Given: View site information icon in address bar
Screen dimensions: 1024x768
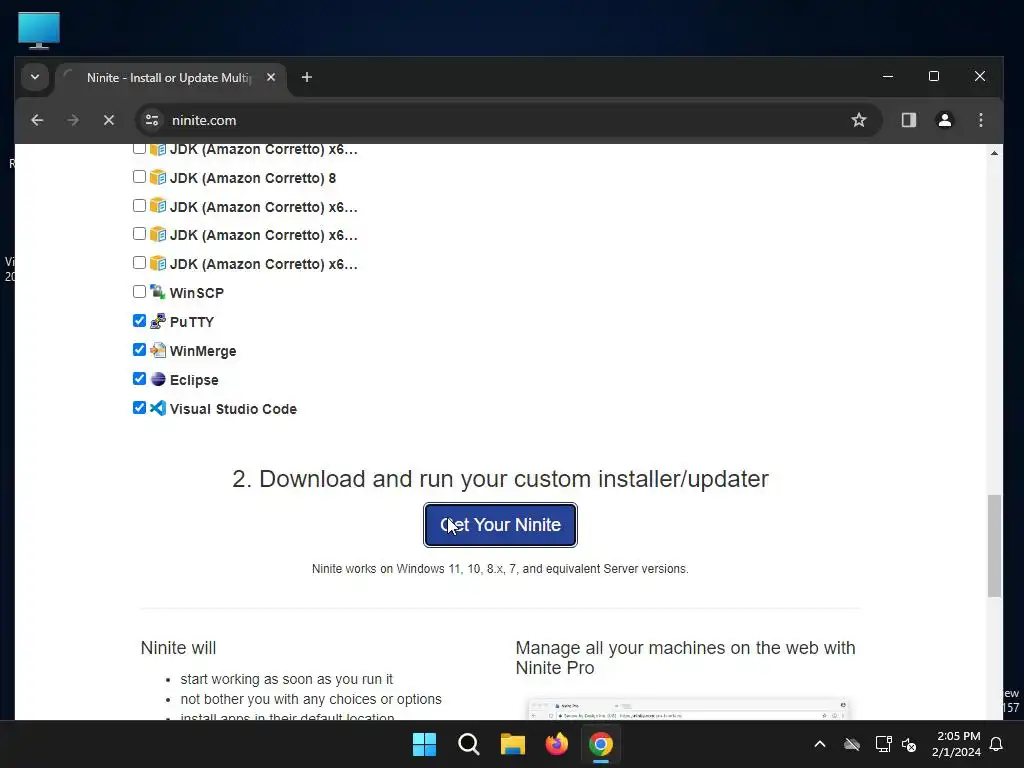Looking at the screenshot, I should 152,120.
